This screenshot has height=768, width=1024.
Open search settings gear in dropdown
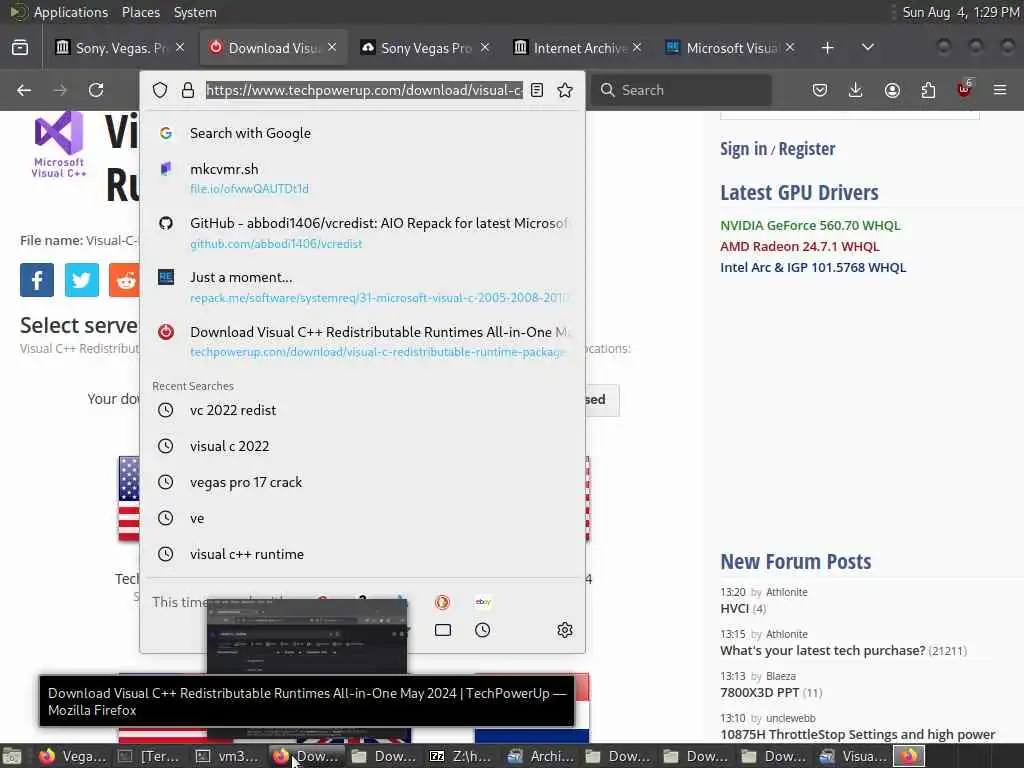point(565,630)
